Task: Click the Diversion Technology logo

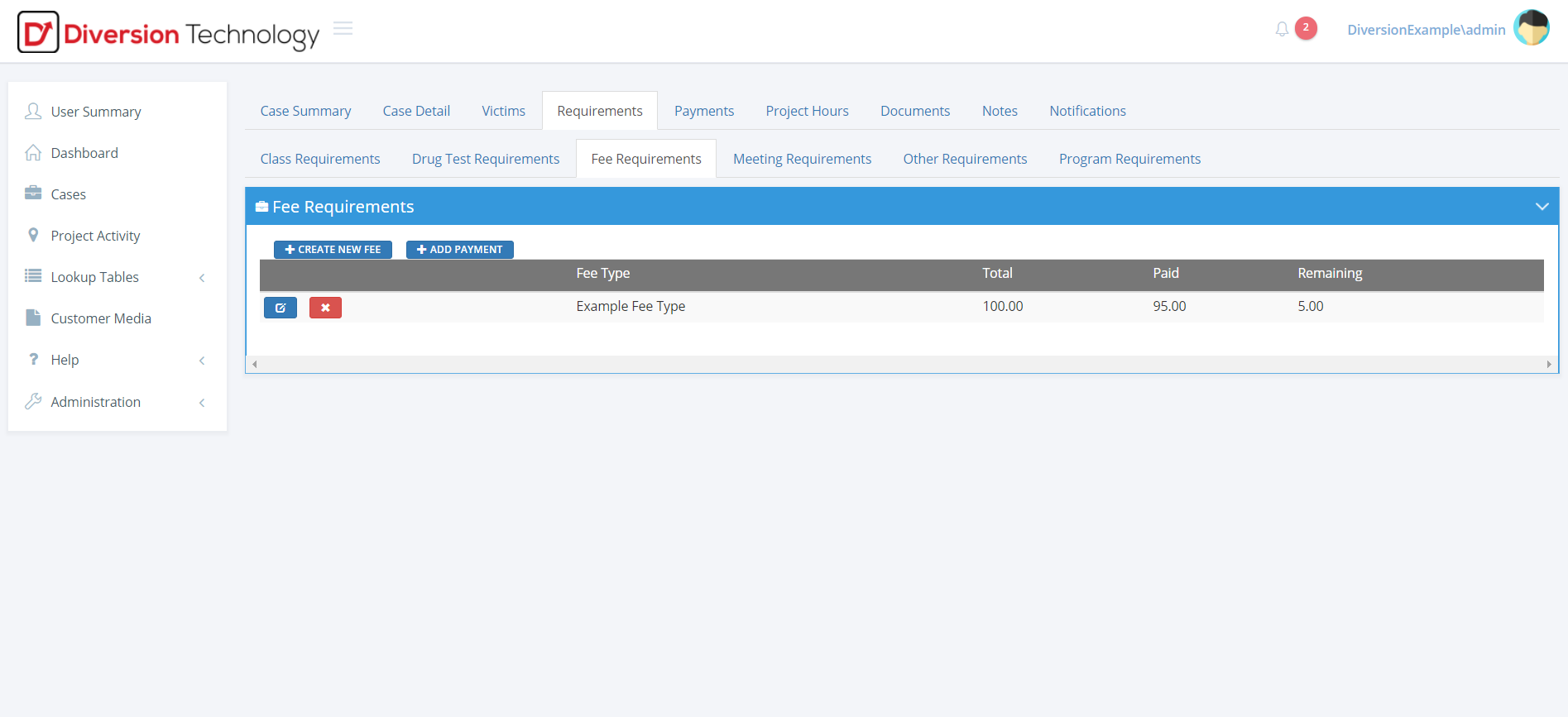Action: pos(168,32)
